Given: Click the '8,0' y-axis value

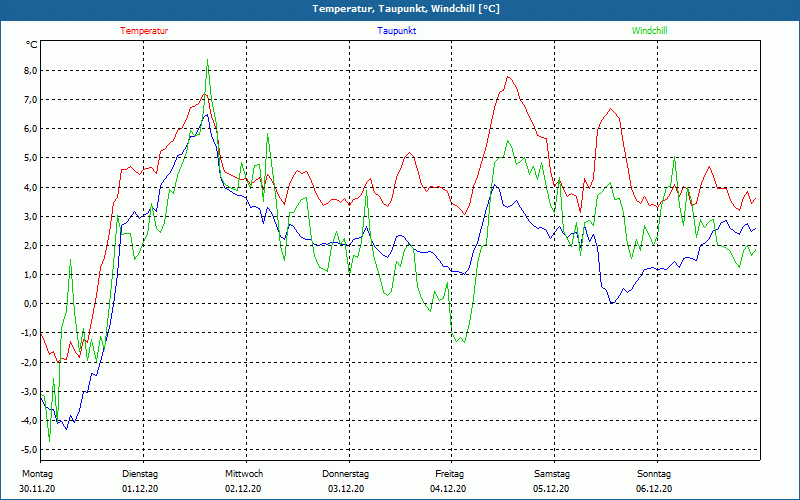Looking at the screenshot, I should 31,70.
